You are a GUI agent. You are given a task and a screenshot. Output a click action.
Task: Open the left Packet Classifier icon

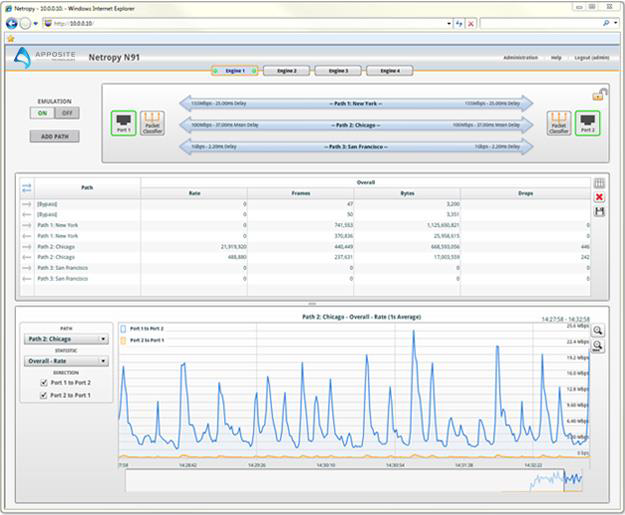point(152,122)
